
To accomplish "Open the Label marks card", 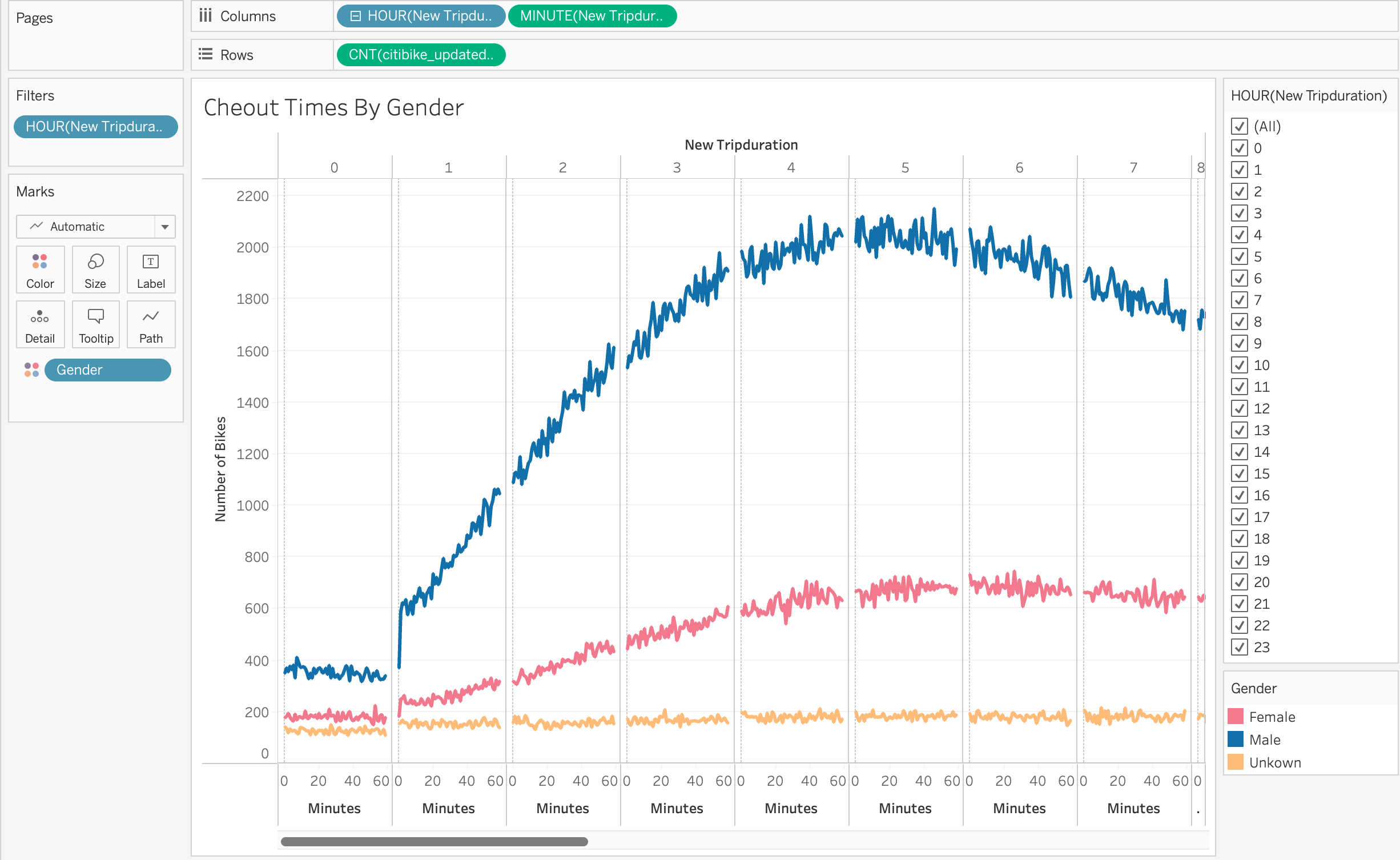I will click(151, 269).
